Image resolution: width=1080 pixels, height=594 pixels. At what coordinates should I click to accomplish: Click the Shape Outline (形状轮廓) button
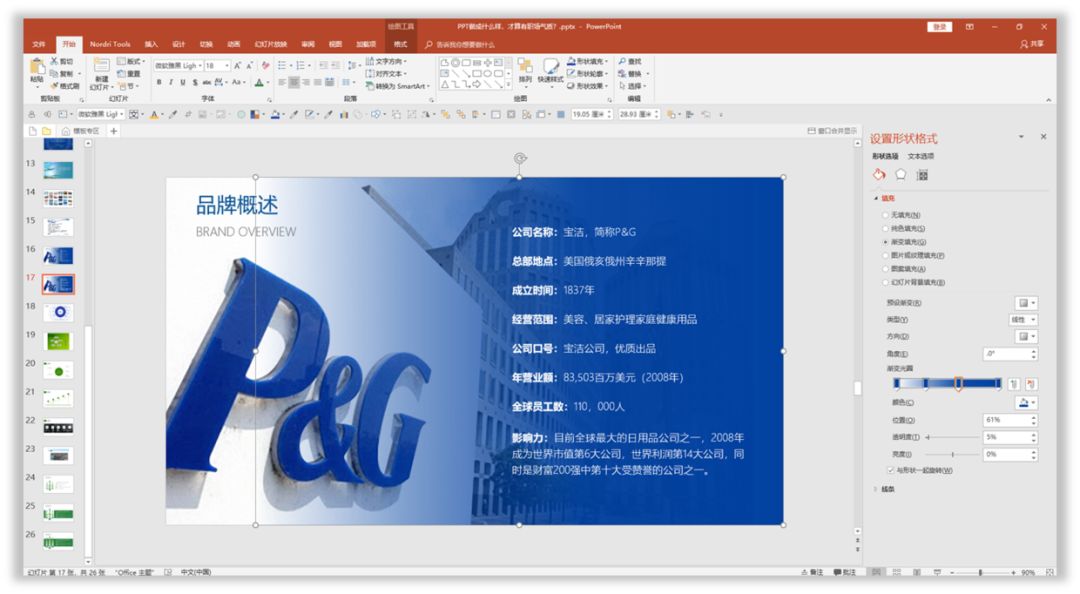(589, 74)
